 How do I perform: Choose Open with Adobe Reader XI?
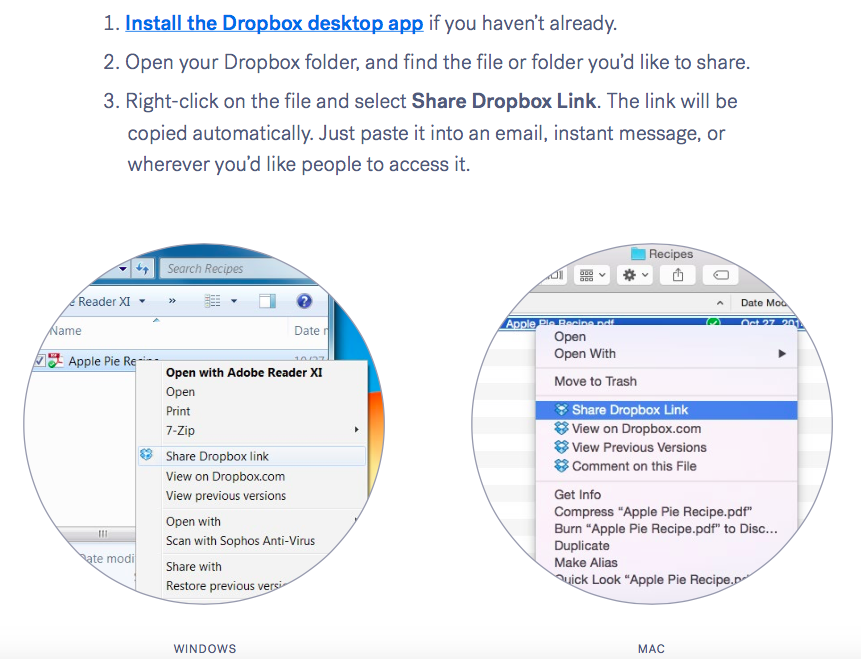tap(244, 372)
